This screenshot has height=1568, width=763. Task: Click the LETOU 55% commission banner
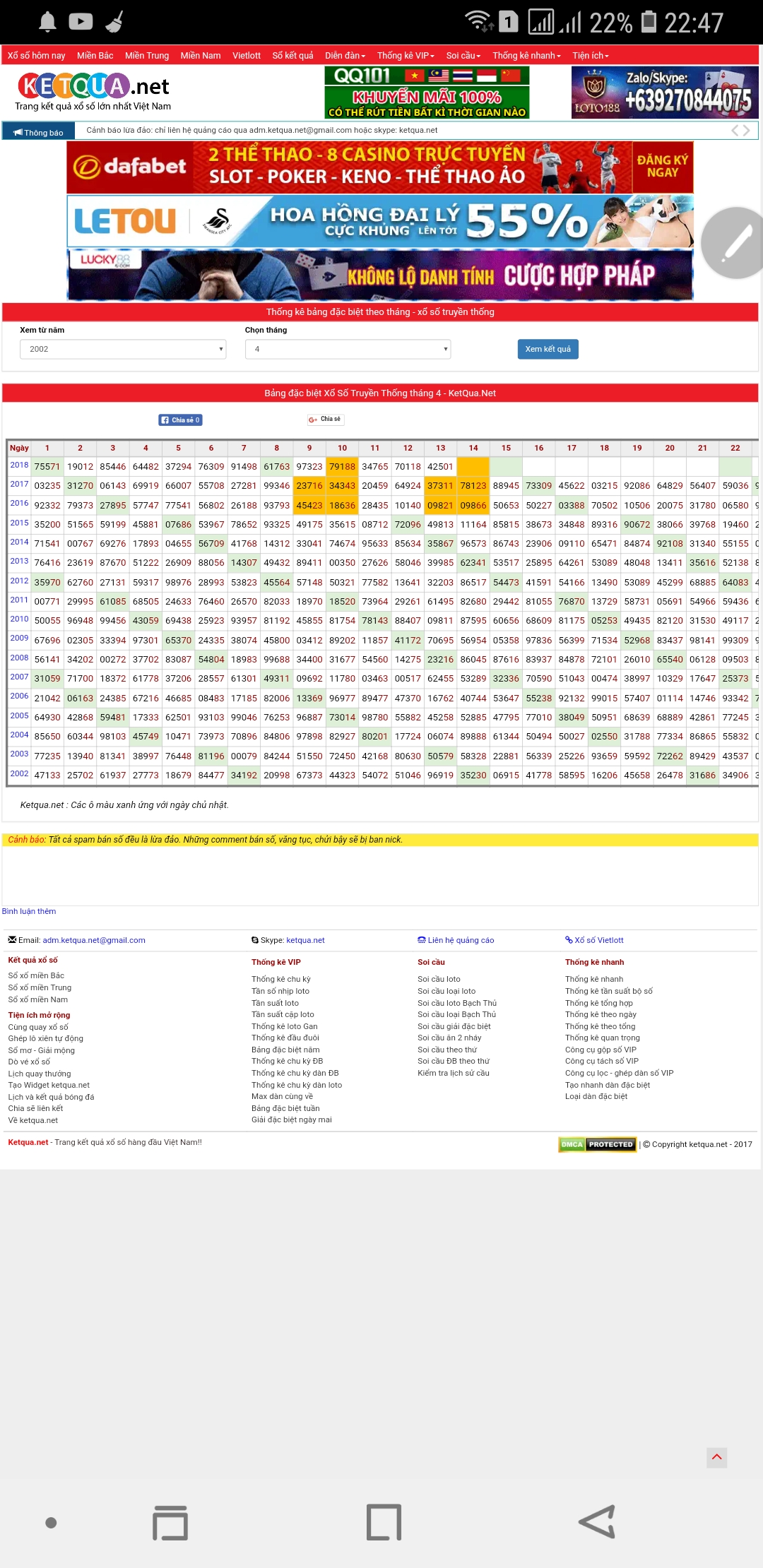coord(380,221)
